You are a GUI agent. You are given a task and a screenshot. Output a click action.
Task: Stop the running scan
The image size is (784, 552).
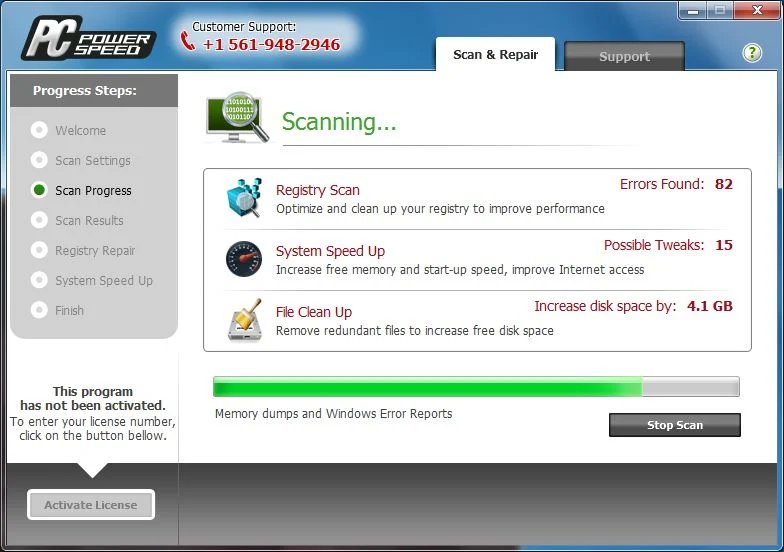pyautogui.click(x=674, y=425)
